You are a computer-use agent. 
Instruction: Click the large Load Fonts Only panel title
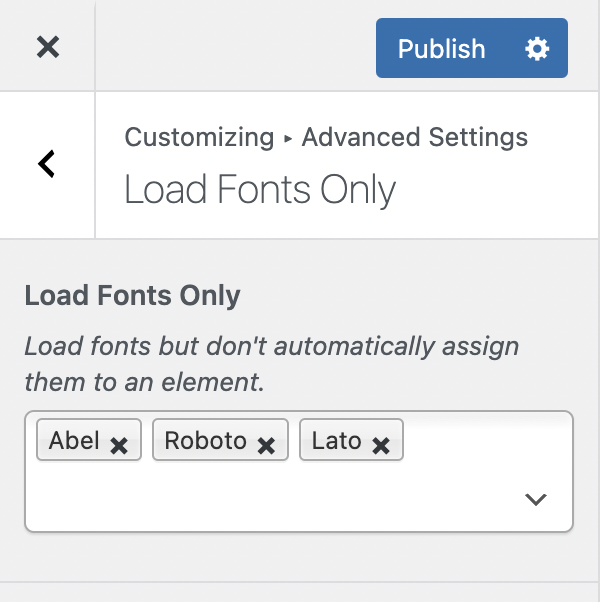coord(259,190)
